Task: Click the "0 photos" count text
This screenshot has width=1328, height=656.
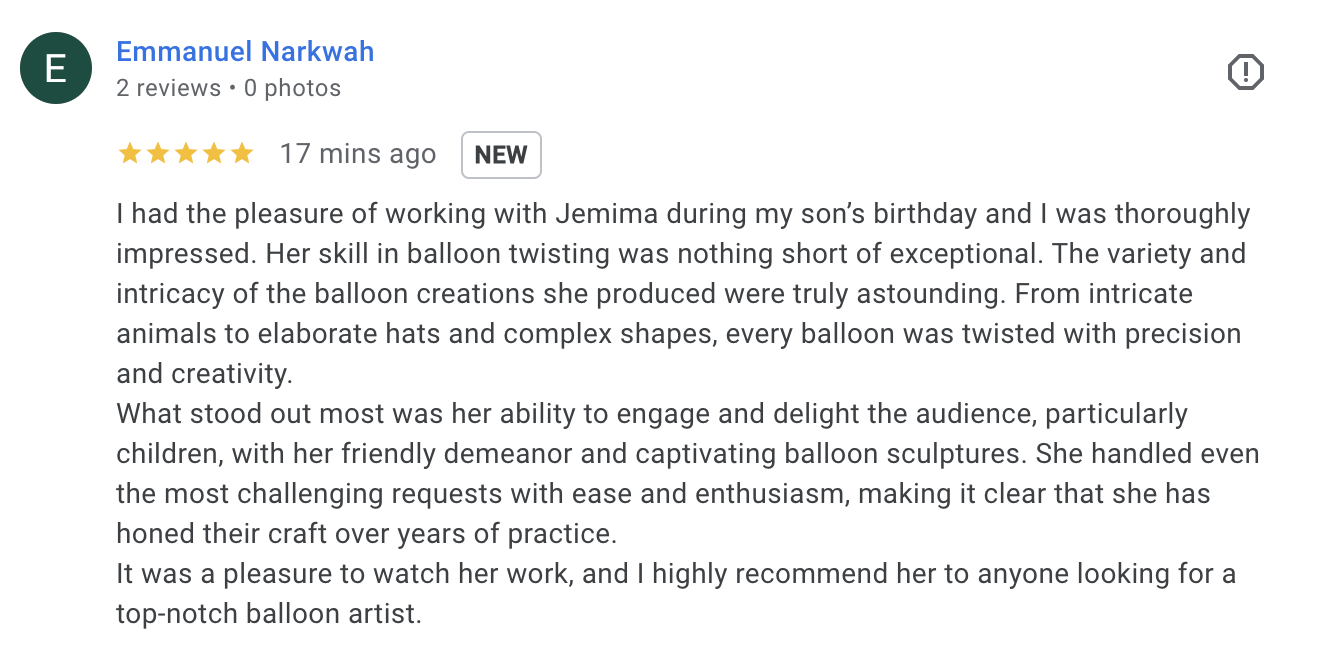Action: coord(292,88)
